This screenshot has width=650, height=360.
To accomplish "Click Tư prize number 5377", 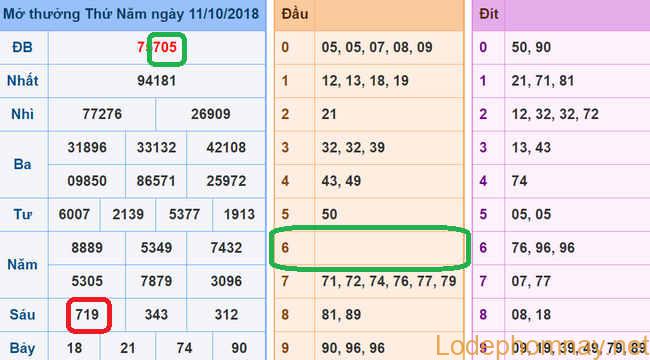I will 184,214.
